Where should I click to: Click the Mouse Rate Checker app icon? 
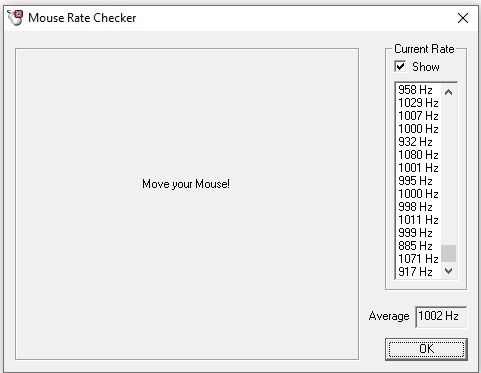(x=15, y=17)
